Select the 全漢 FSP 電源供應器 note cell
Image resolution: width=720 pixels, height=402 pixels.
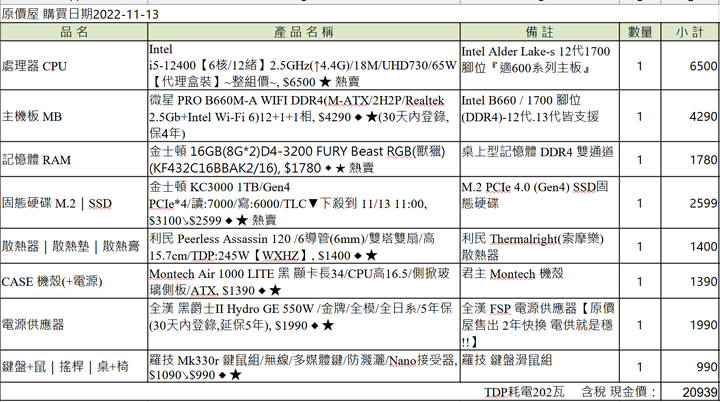[540, 324]
